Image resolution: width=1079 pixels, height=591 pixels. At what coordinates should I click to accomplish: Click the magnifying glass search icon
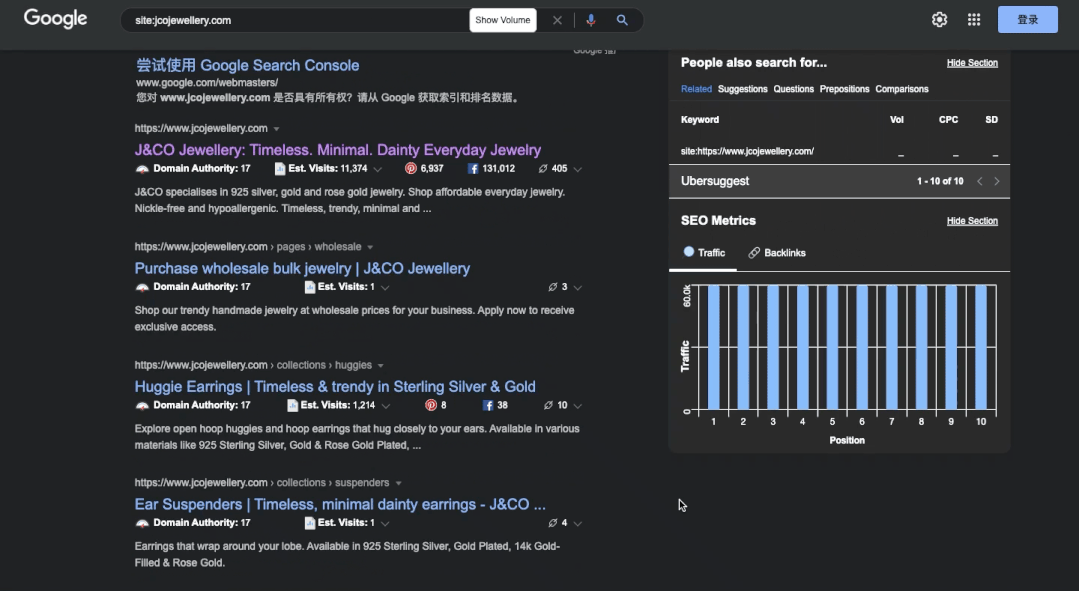(622, 20)
